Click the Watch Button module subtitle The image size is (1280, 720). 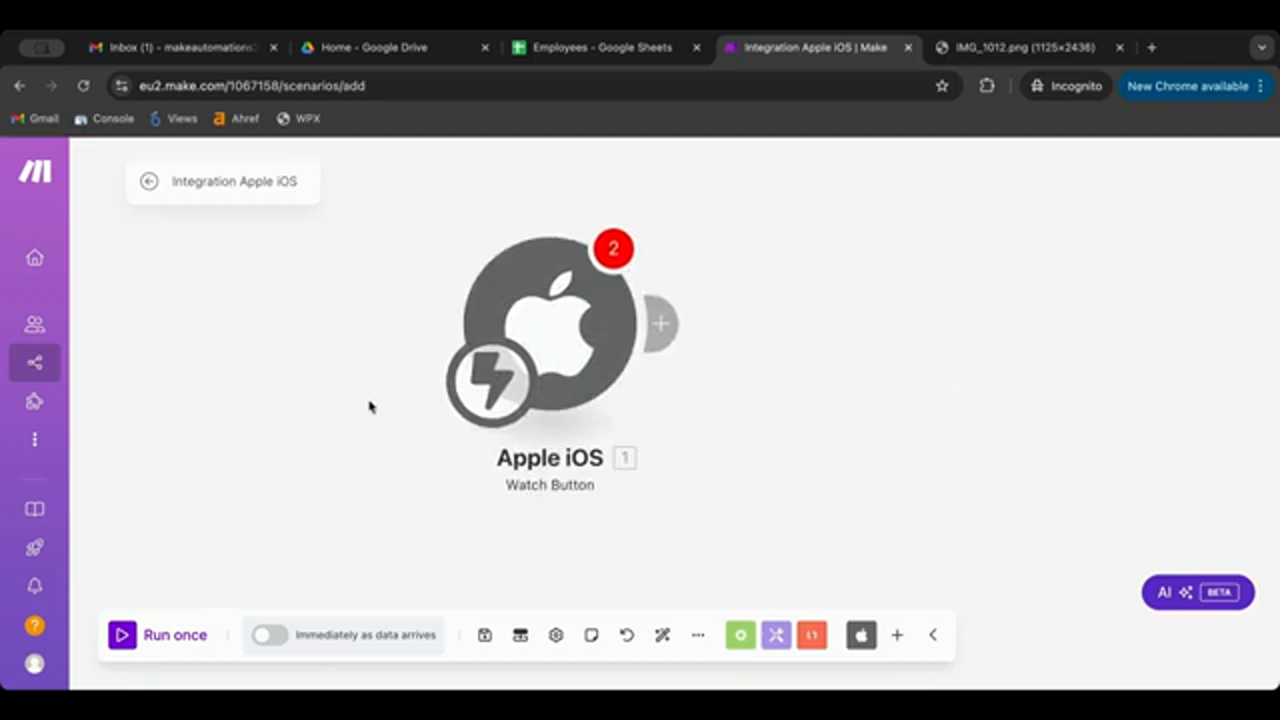click(550, 485)
